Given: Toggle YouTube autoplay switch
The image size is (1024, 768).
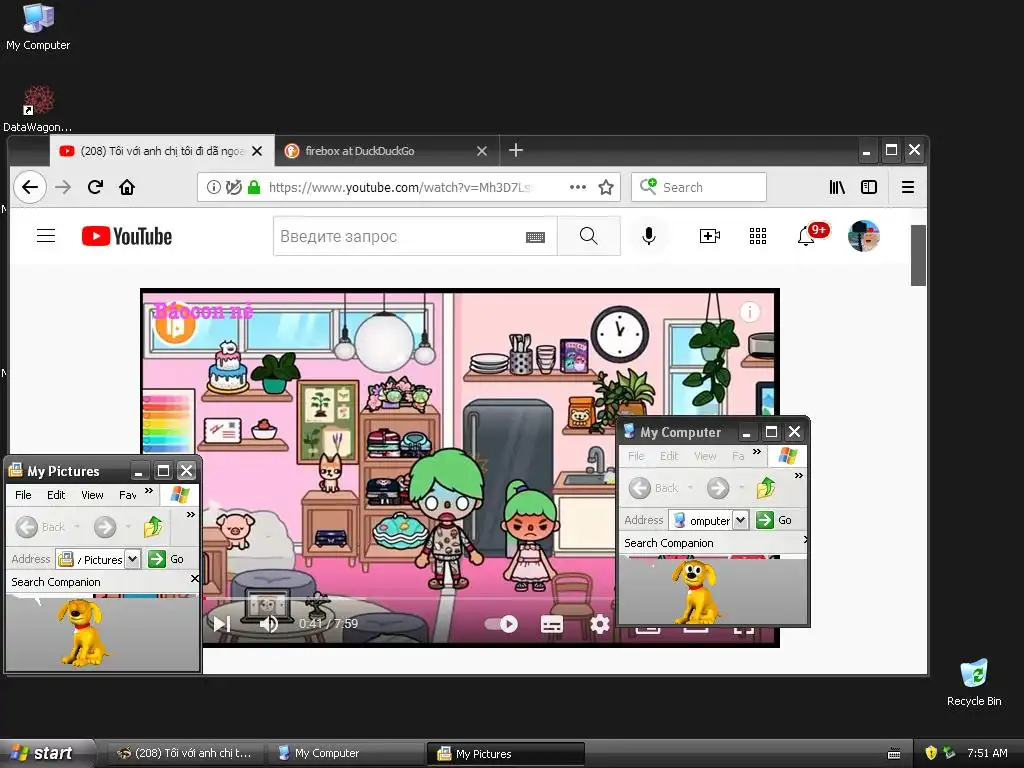Looking at the screenshot, I should pos(502,624).
